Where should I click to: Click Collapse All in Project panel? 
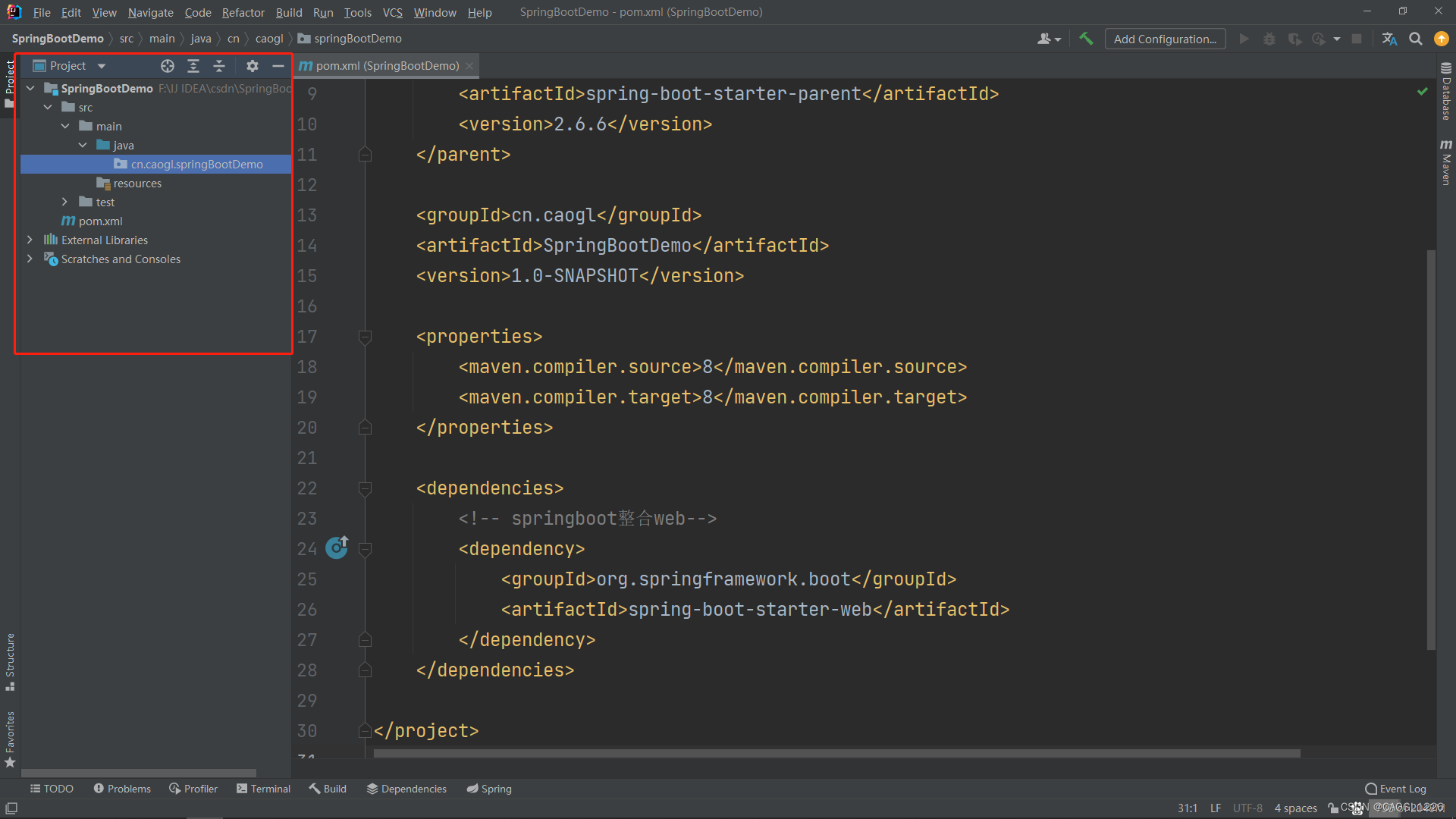coord(219,66)
